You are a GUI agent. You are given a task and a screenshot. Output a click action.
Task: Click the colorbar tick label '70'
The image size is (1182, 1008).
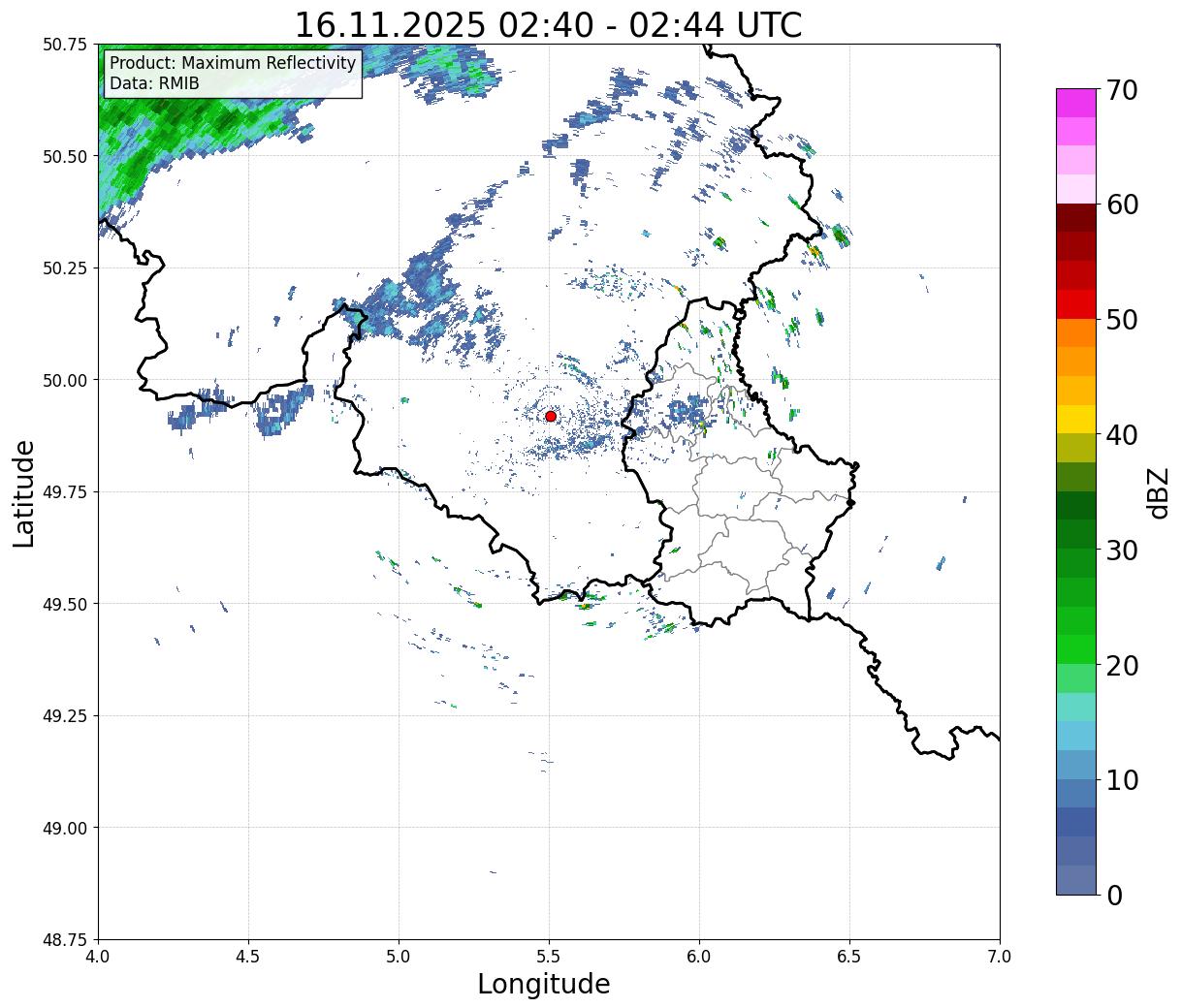pos(1121,90)
